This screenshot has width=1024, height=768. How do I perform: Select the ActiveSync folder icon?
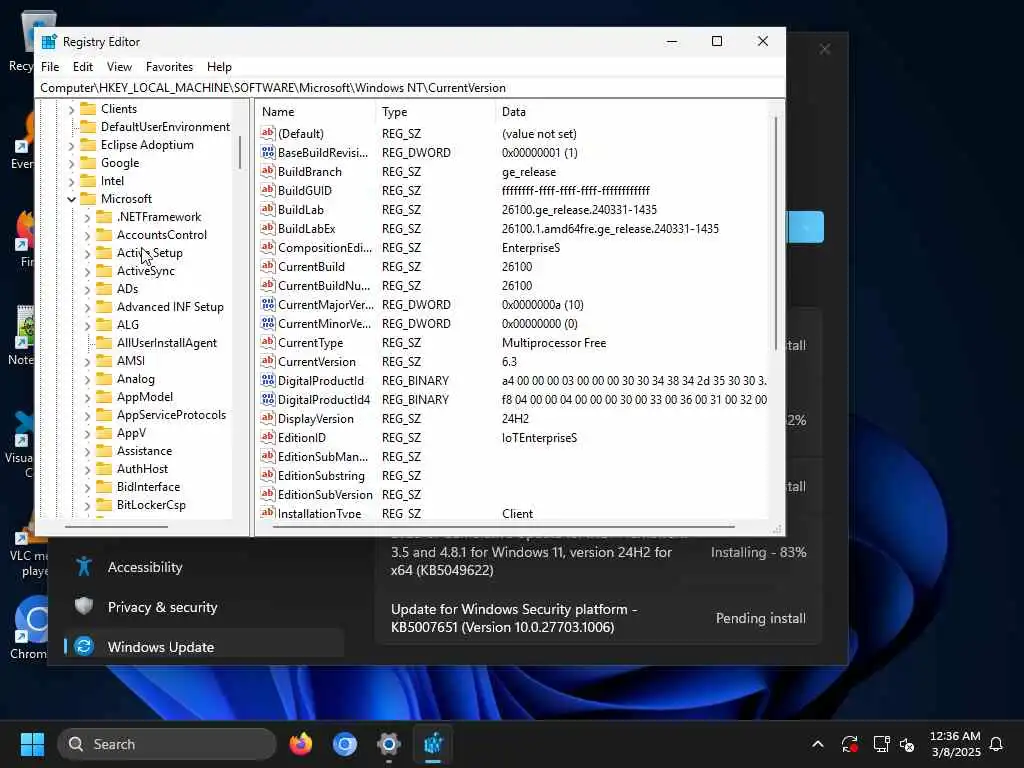(104, 270)
